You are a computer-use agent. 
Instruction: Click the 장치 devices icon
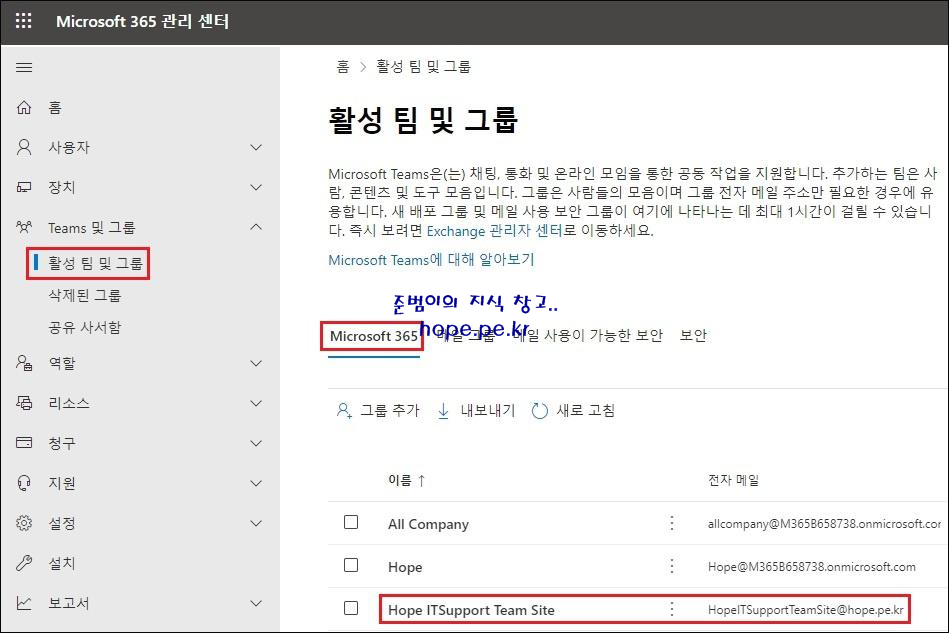[x=24, y=187]
